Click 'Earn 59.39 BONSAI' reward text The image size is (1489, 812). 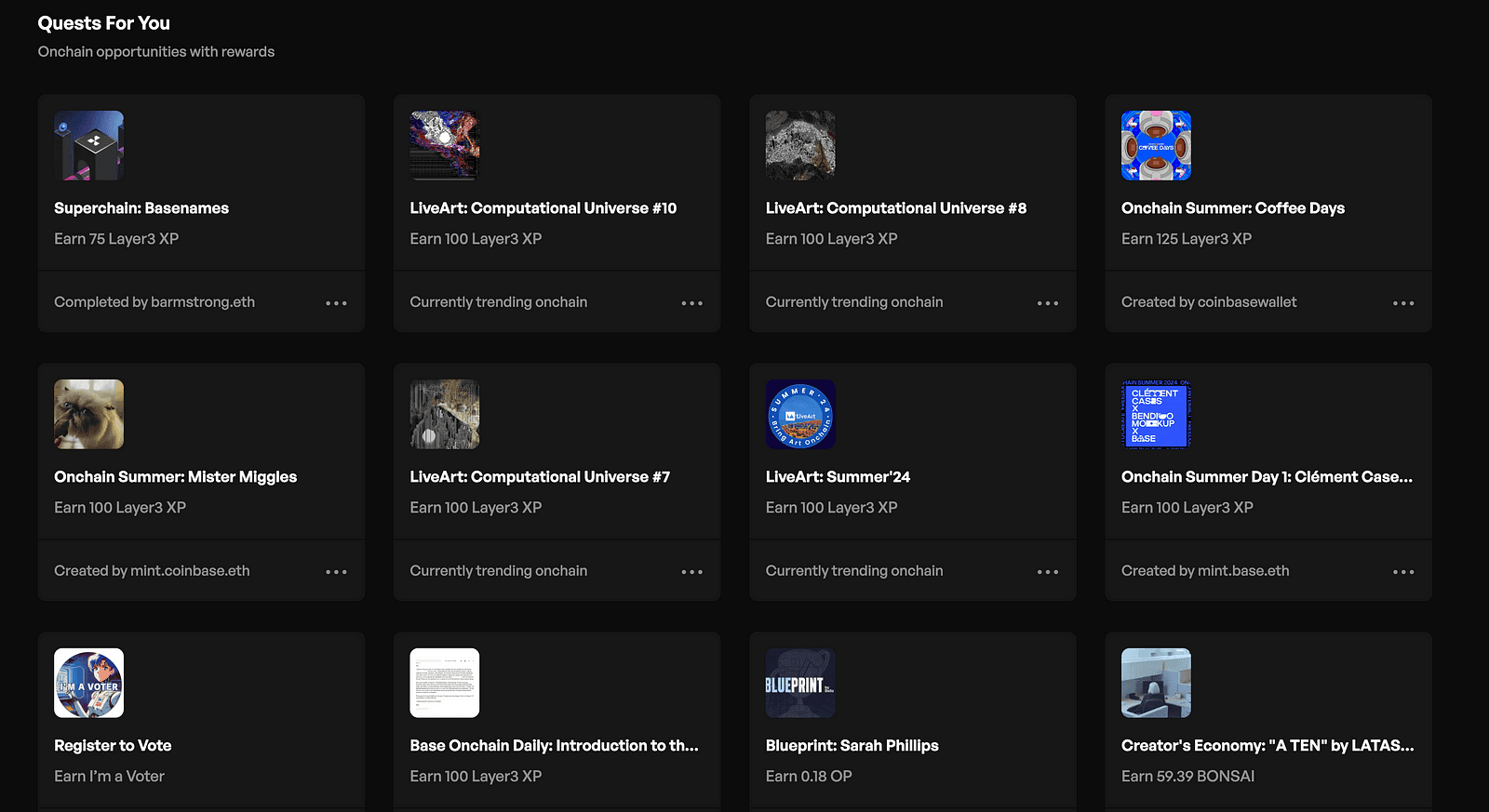[x=1188, y=777]
